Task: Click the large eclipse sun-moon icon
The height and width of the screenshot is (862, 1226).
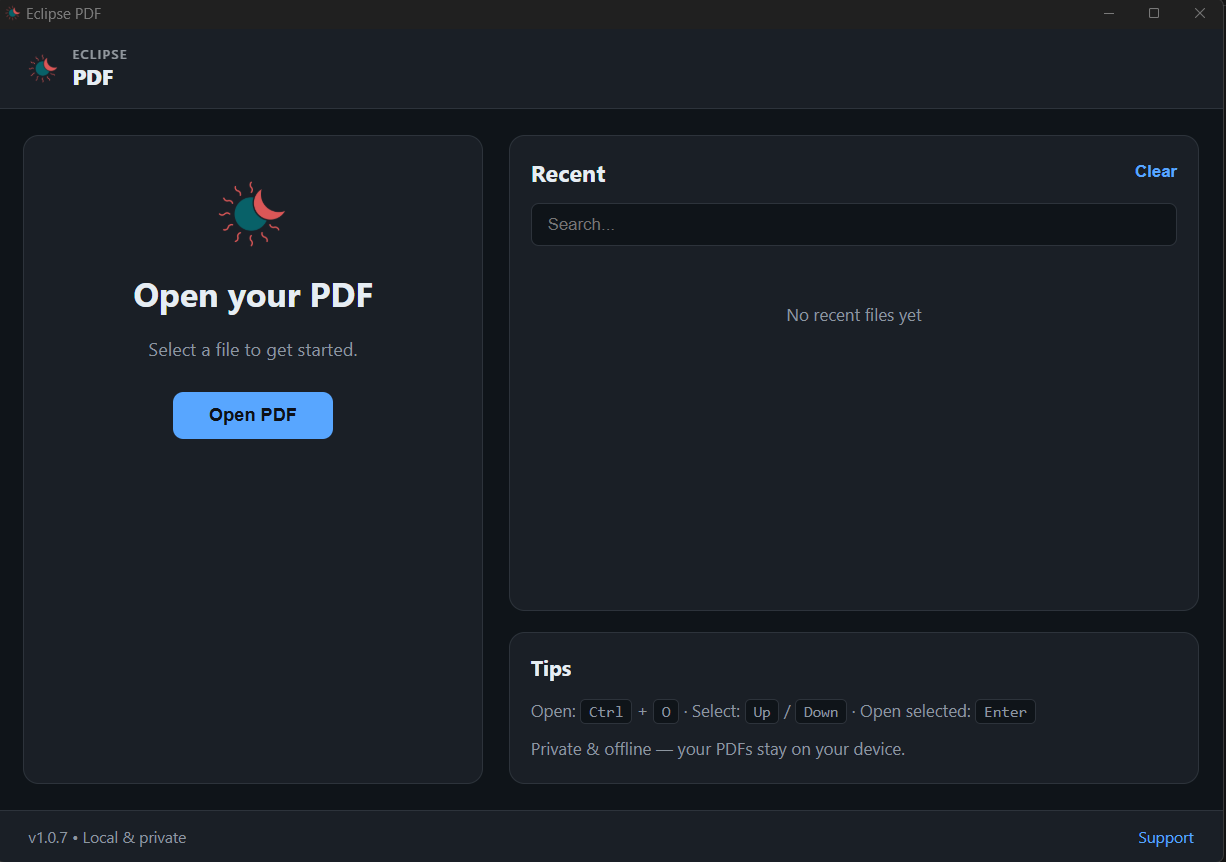Action: click(x=252, y=214)
